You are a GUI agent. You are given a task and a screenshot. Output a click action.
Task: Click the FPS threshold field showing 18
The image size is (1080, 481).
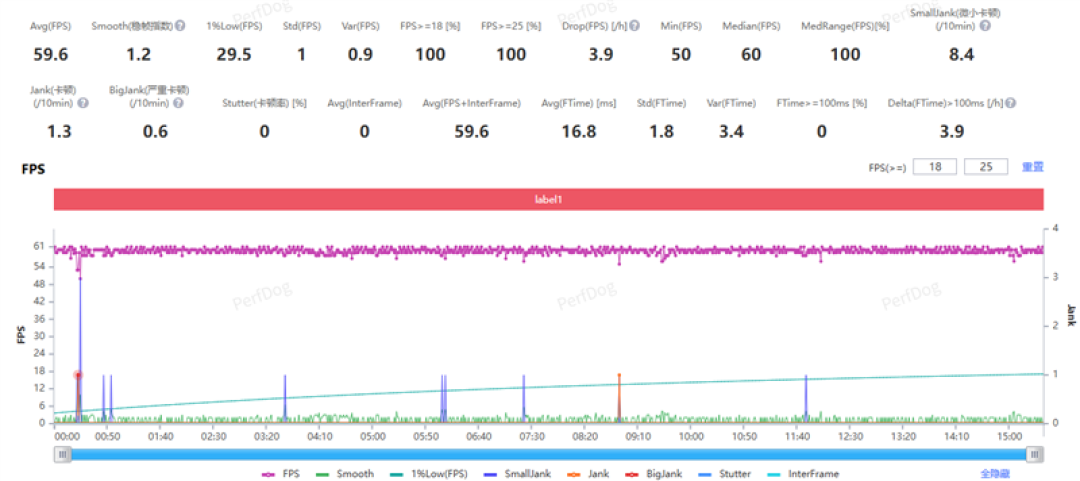click(x=935, y=166)
